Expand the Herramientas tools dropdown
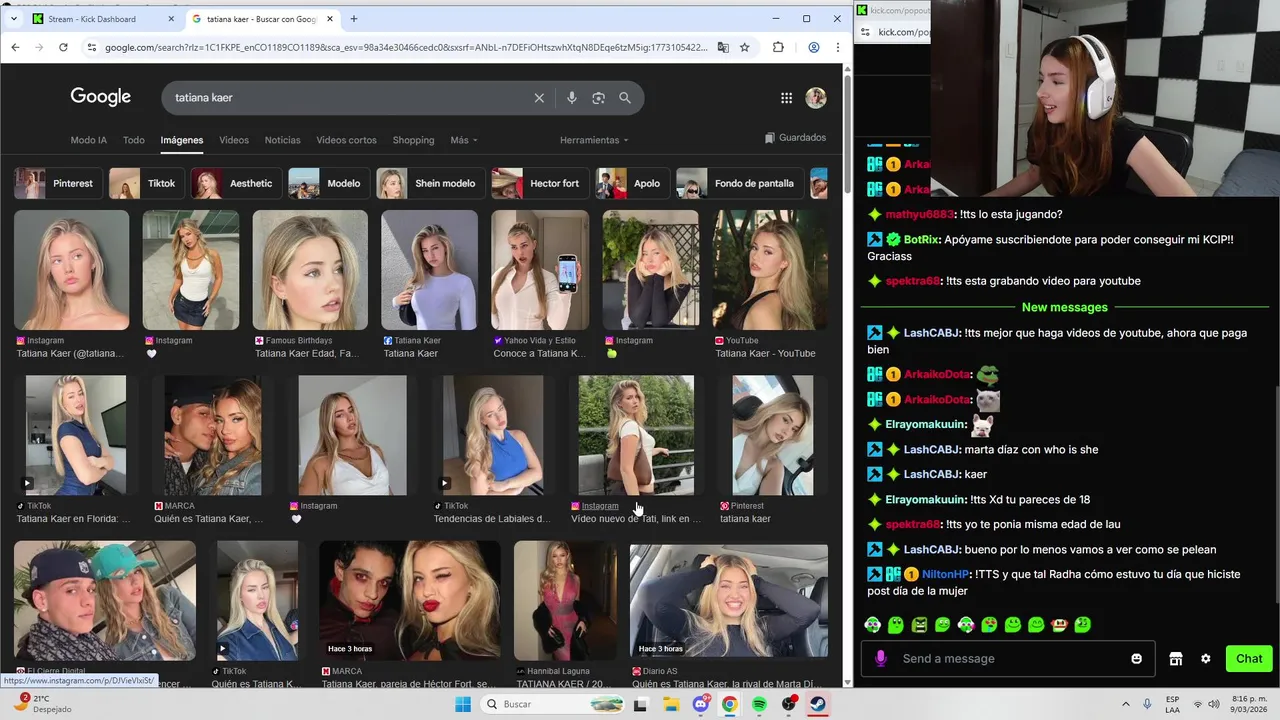1280x720 pixels. click(594, 140)
